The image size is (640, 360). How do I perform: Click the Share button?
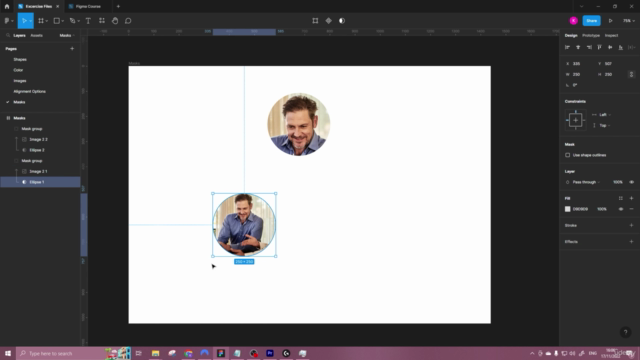pos(591,21)
